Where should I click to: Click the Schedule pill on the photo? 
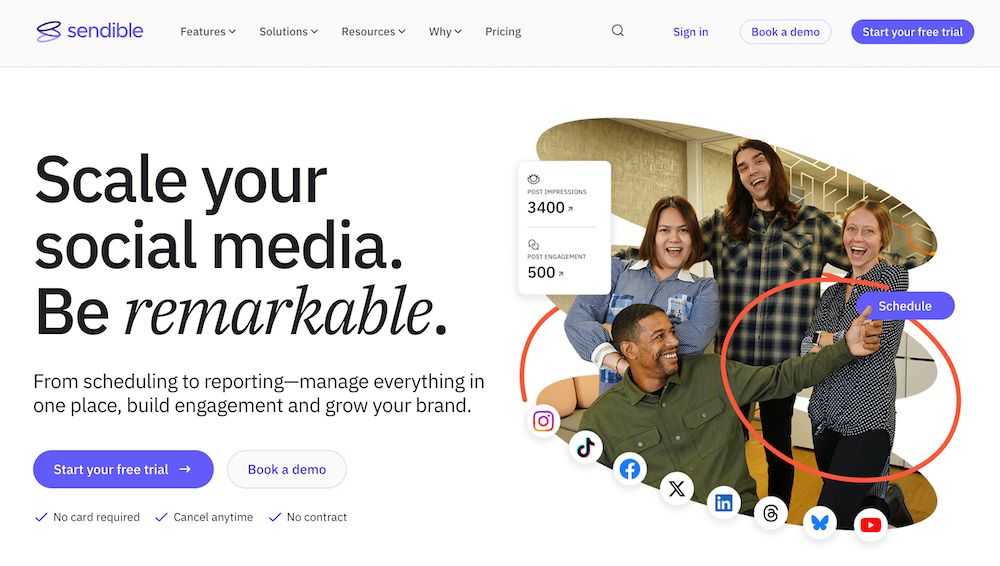(905, 306)
